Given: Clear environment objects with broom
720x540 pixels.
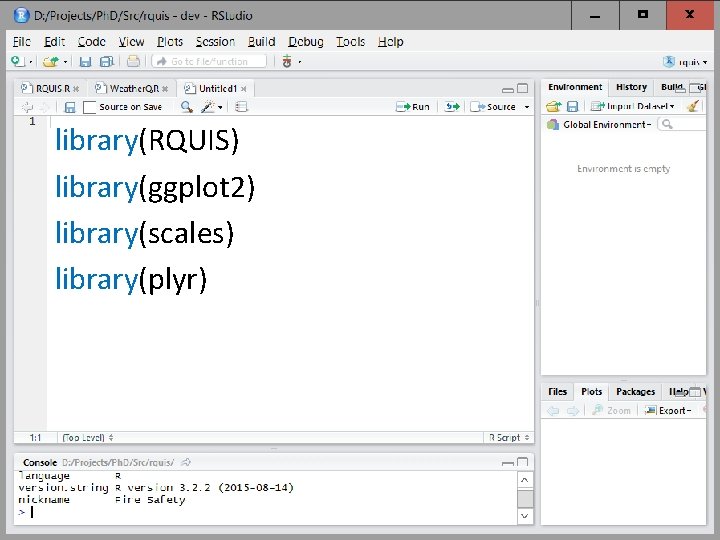Looking at the screenshot, I should (x=693, y=107).
